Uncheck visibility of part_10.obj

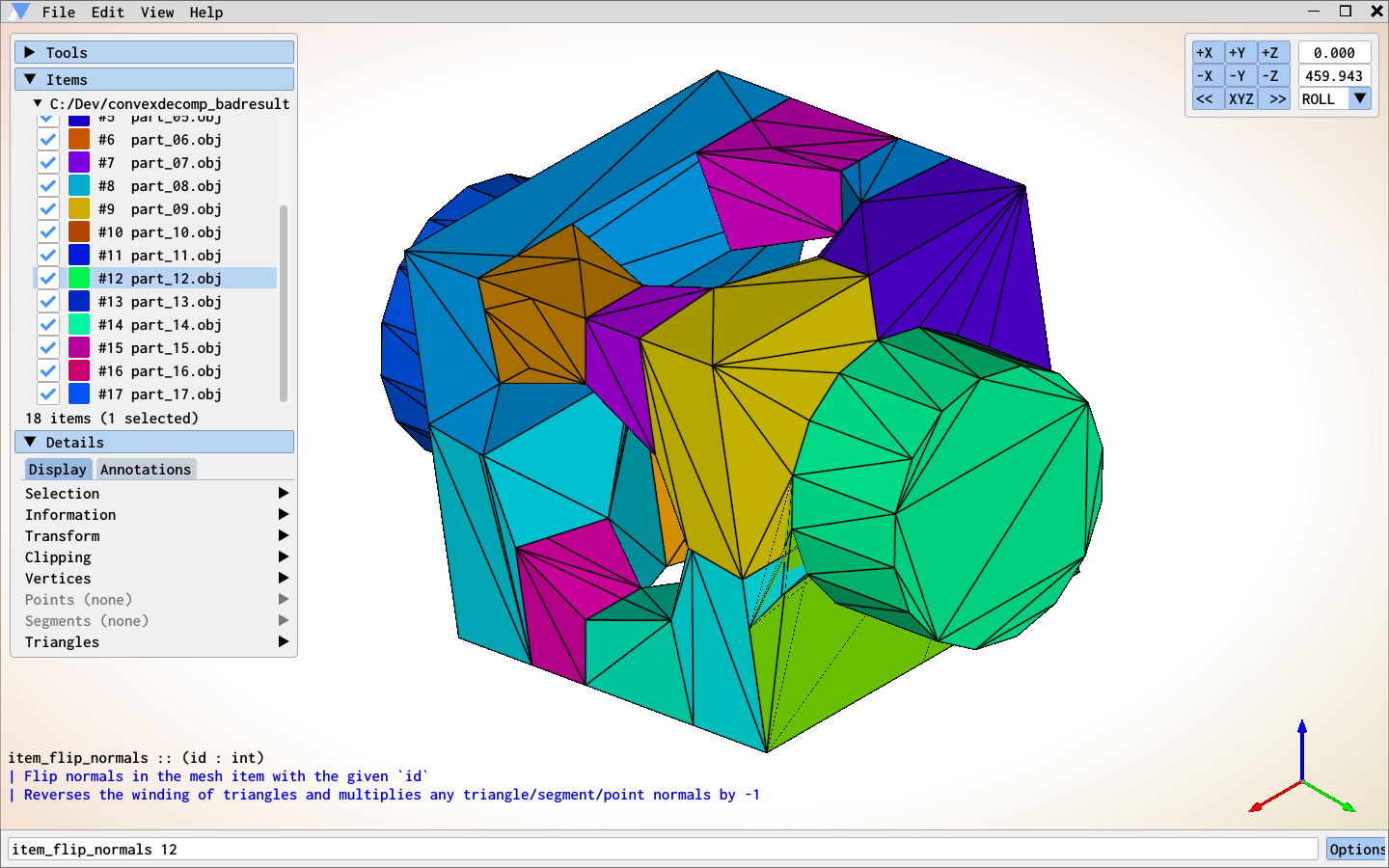[x=48, y=232]
